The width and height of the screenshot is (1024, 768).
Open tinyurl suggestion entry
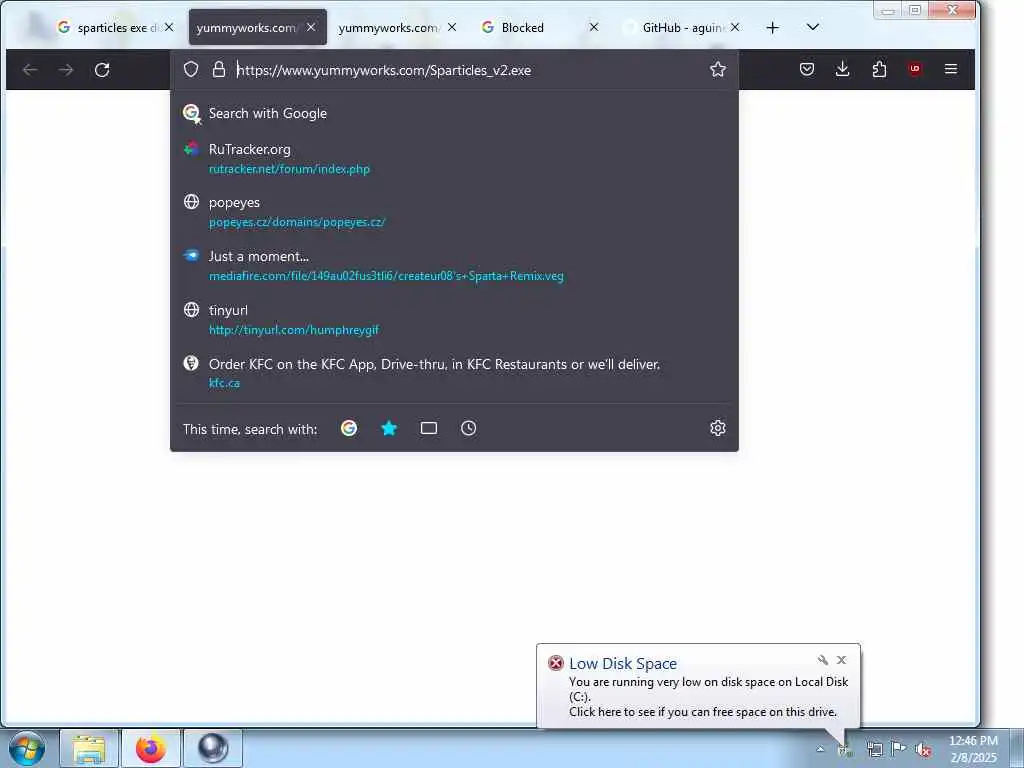[454, 320]
